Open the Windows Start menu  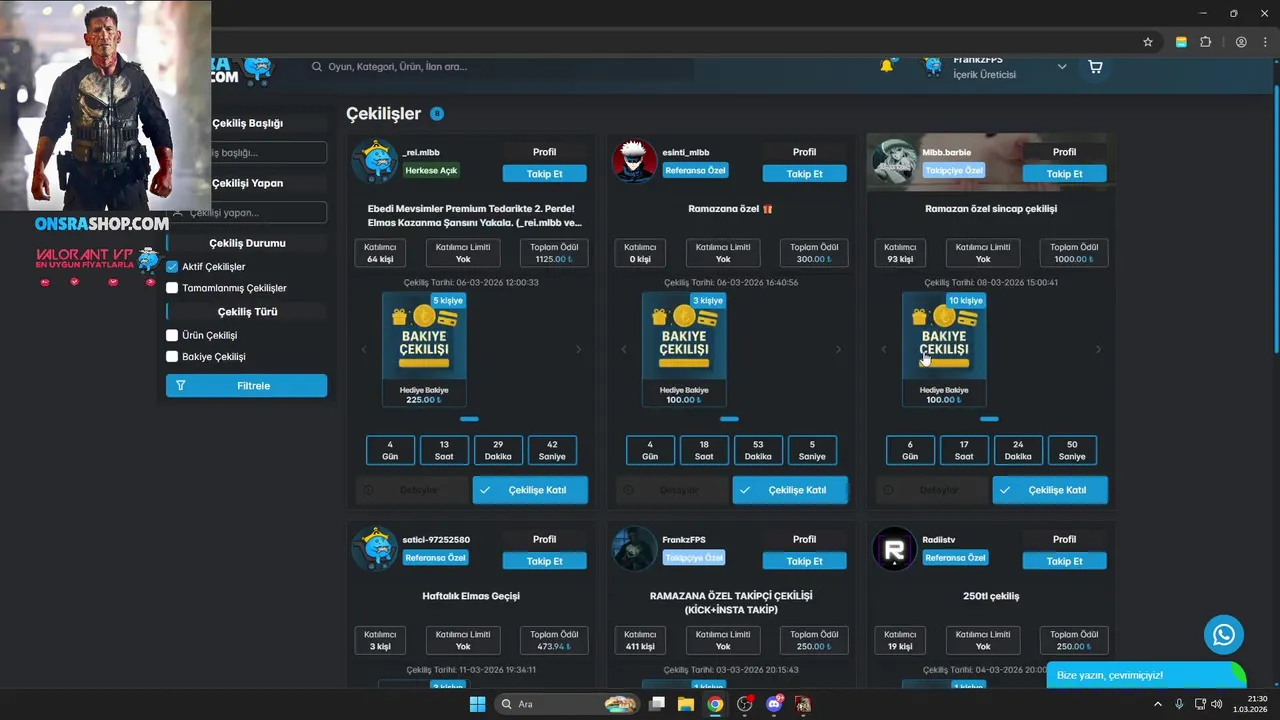[x=477, y=704]
